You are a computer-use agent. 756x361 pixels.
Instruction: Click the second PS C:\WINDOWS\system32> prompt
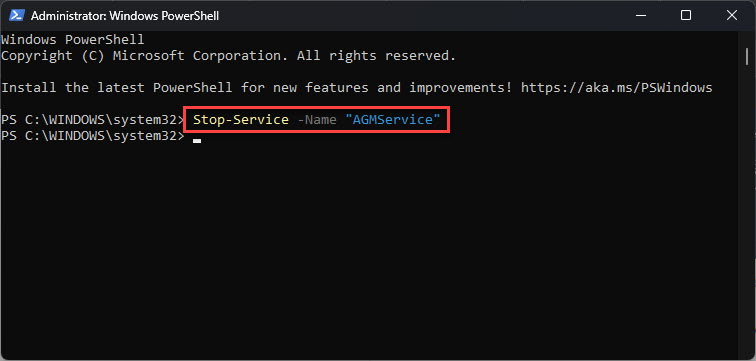(x=93, y=136)
